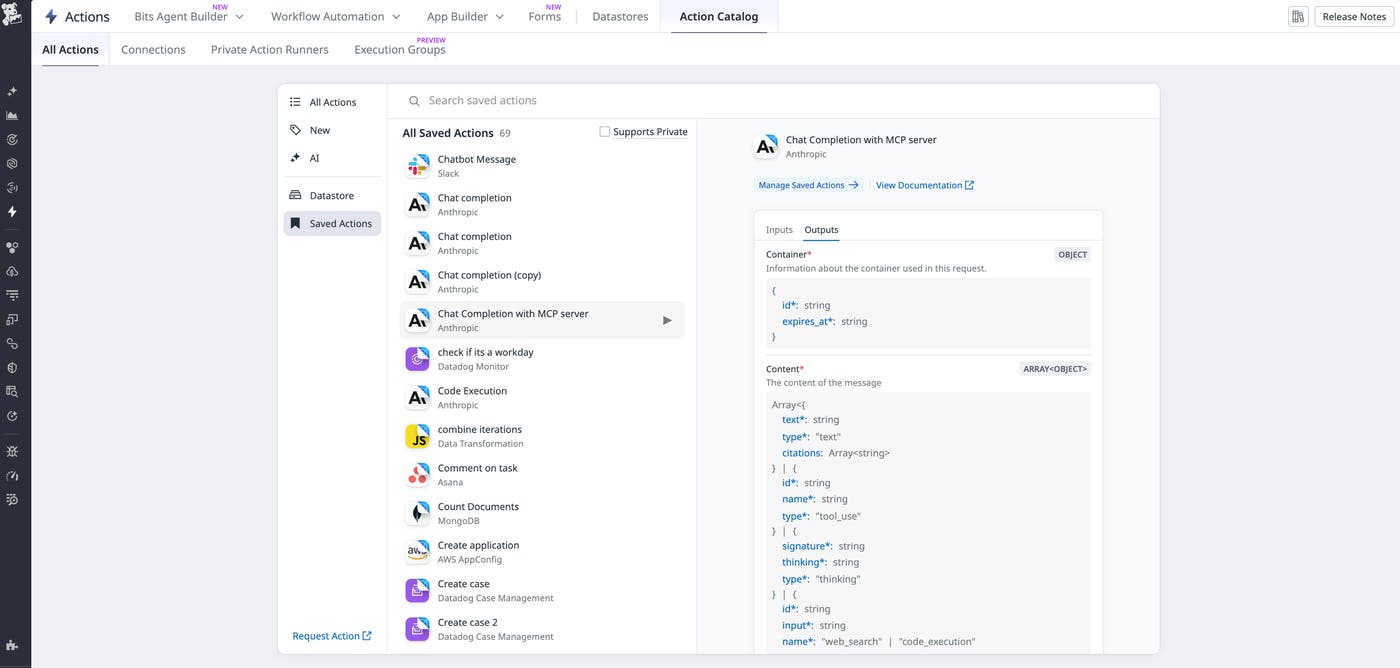
Task: Click the Datadog Monitor icon for check if its a workday
Action: (x=418, y=359)
